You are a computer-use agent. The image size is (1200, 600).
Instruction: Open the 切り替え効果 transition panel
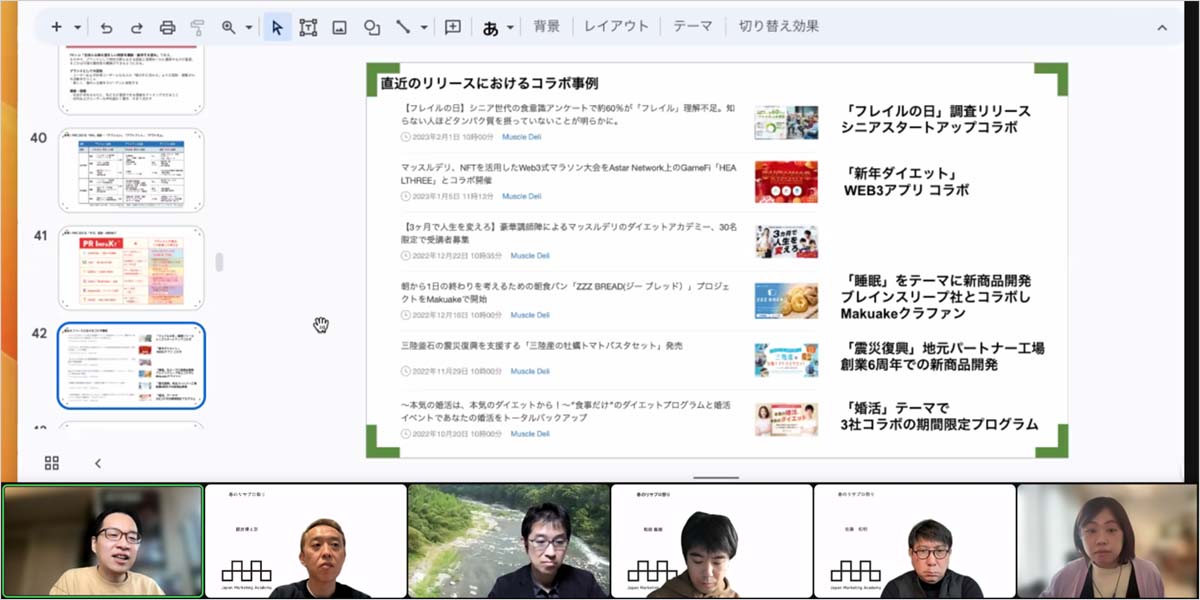click(779, 27)
